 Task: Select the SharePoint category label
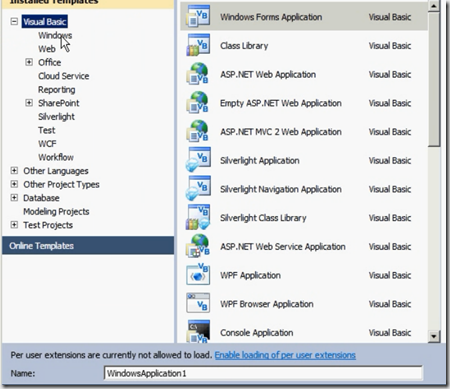click(x=59, y=103)
